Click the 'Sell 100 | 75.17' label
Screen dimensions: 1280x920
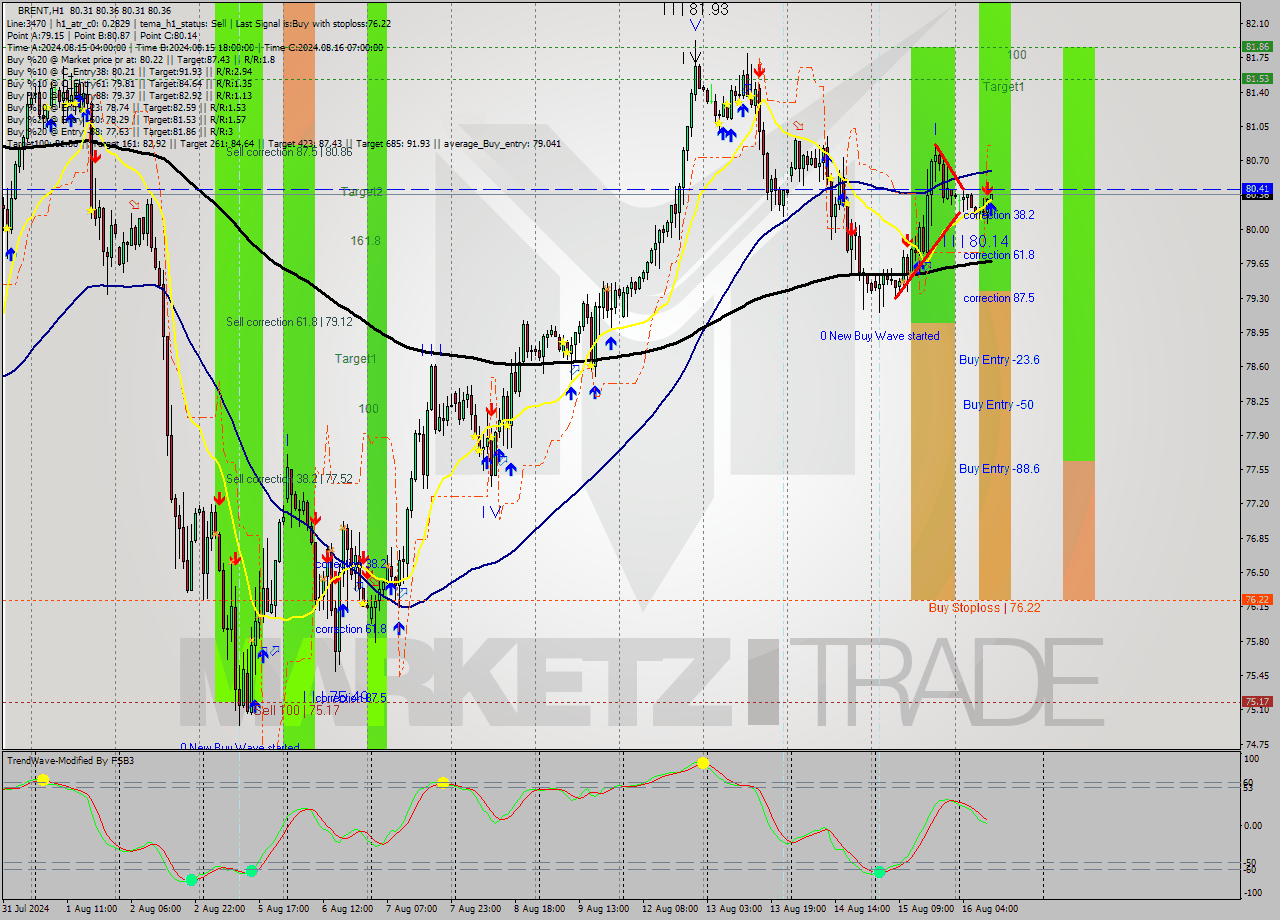point(296,710)
